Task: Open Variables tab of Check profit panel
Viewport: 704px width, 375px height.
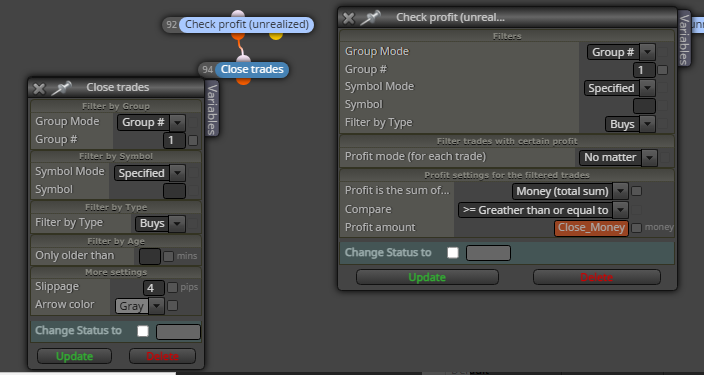Action: pos(684,40)
